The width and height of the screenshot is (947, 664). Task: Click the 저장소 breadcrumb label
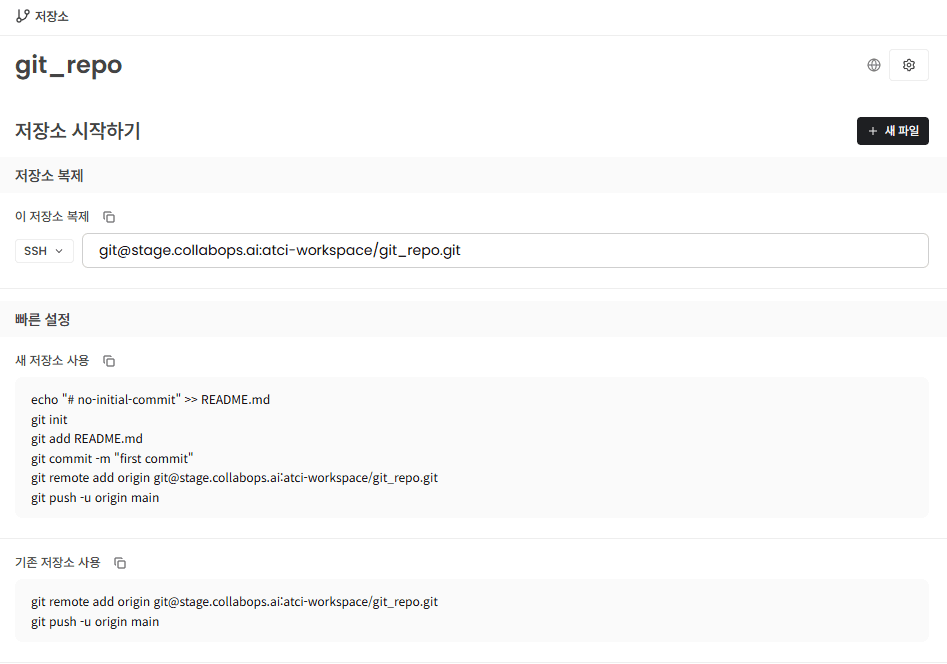point(51,17)
